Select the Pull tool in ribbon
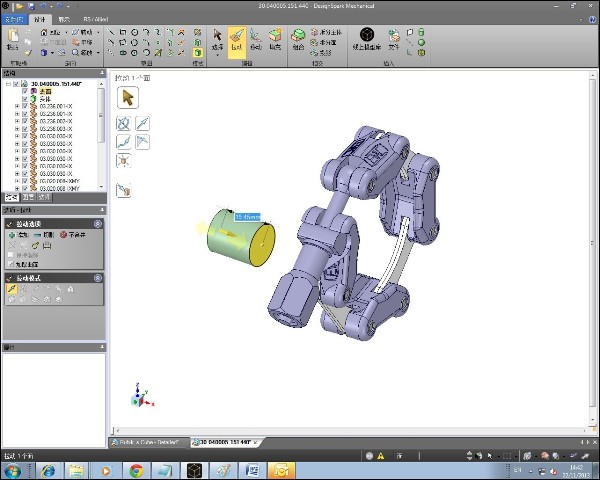 (237, 41)
